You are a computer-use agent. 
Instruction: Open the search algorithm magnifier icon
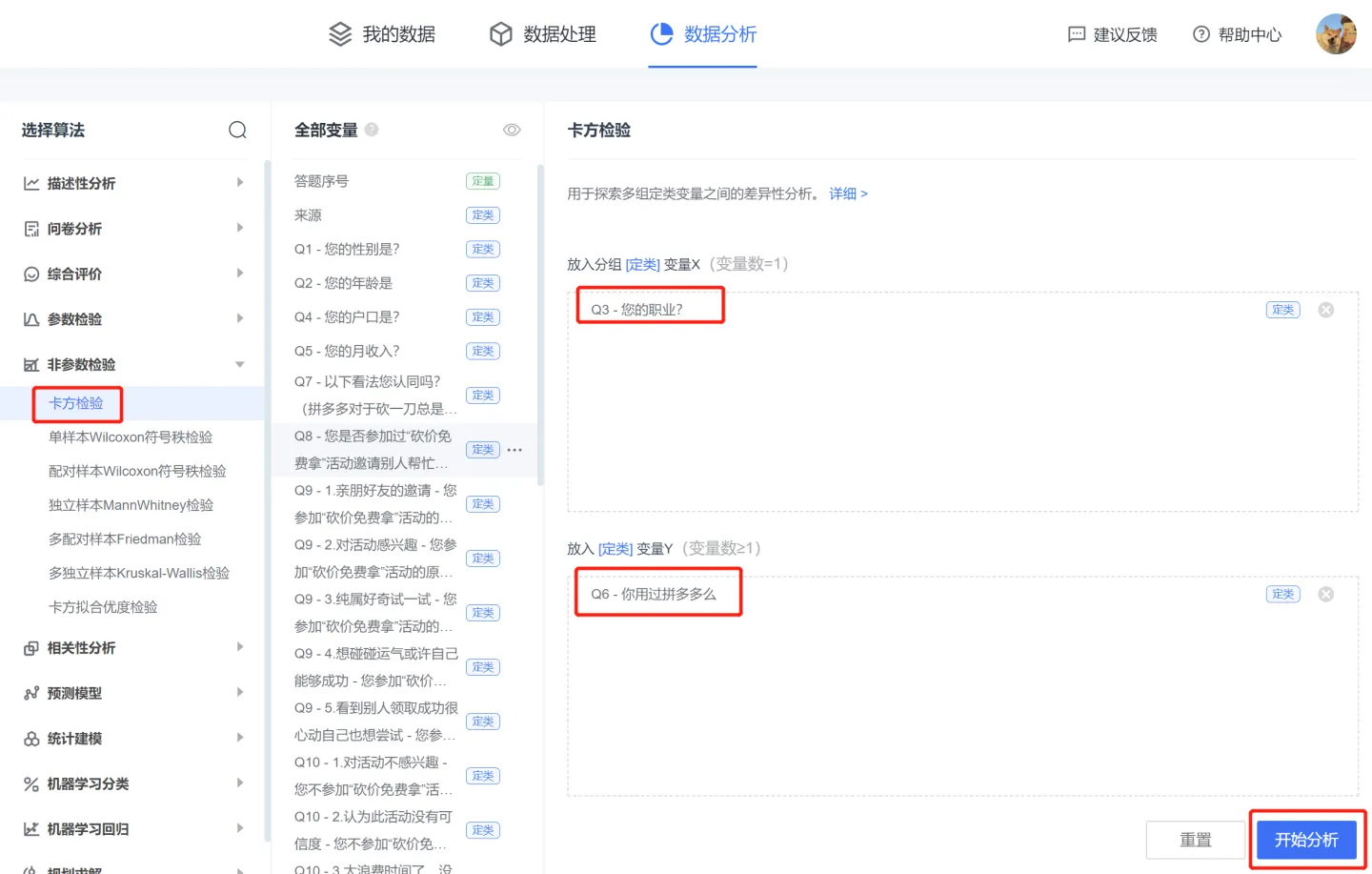(x=237, y=130)
